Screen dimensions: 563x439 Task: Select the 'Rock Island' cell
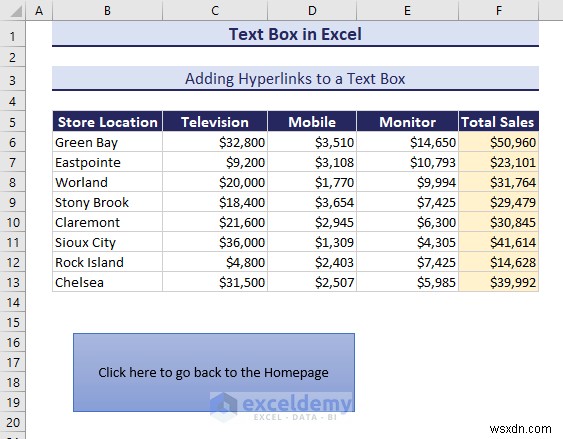click(x=107, y=262)
